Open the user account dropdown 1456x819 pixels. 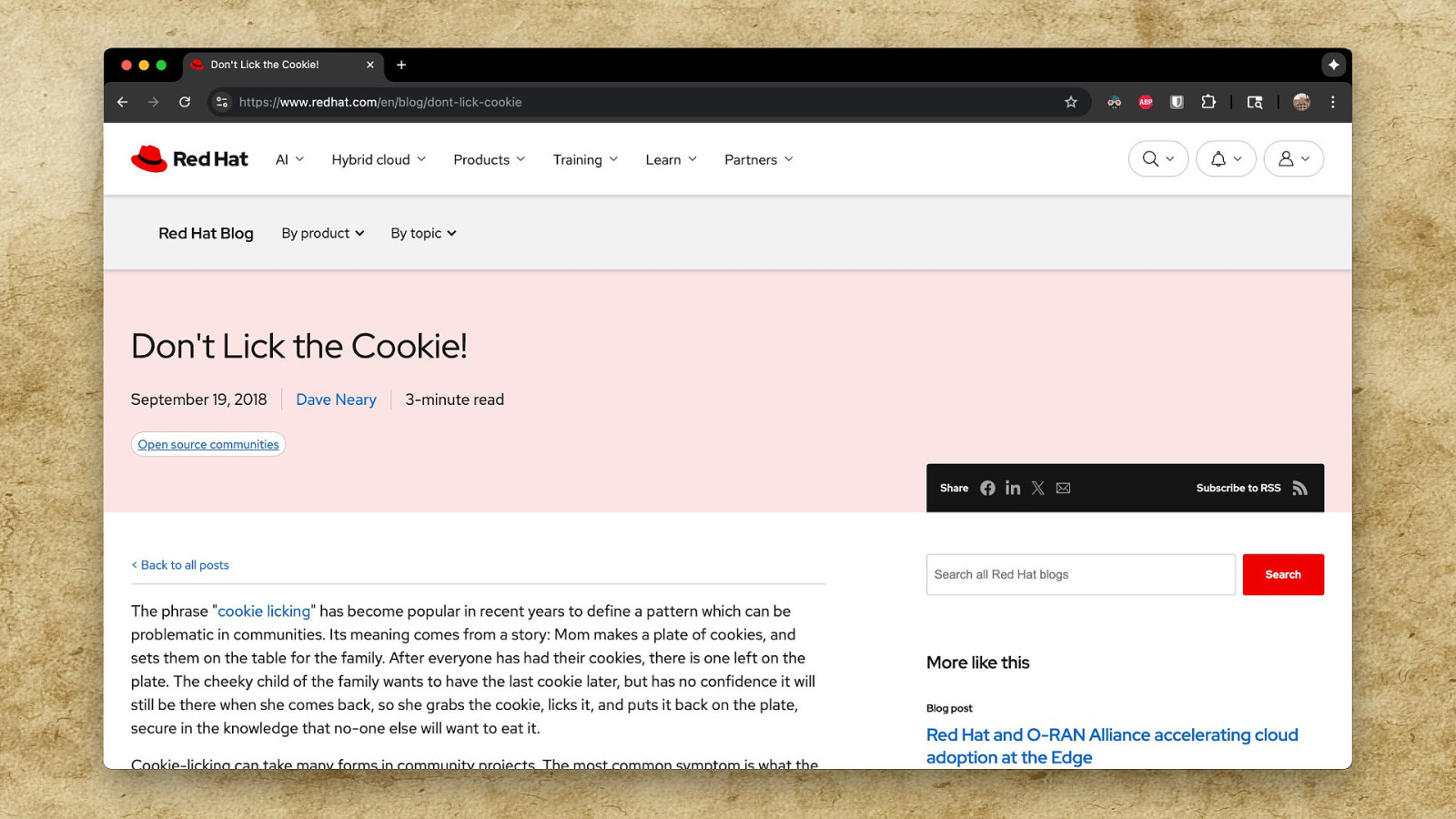coord(1293,159)
